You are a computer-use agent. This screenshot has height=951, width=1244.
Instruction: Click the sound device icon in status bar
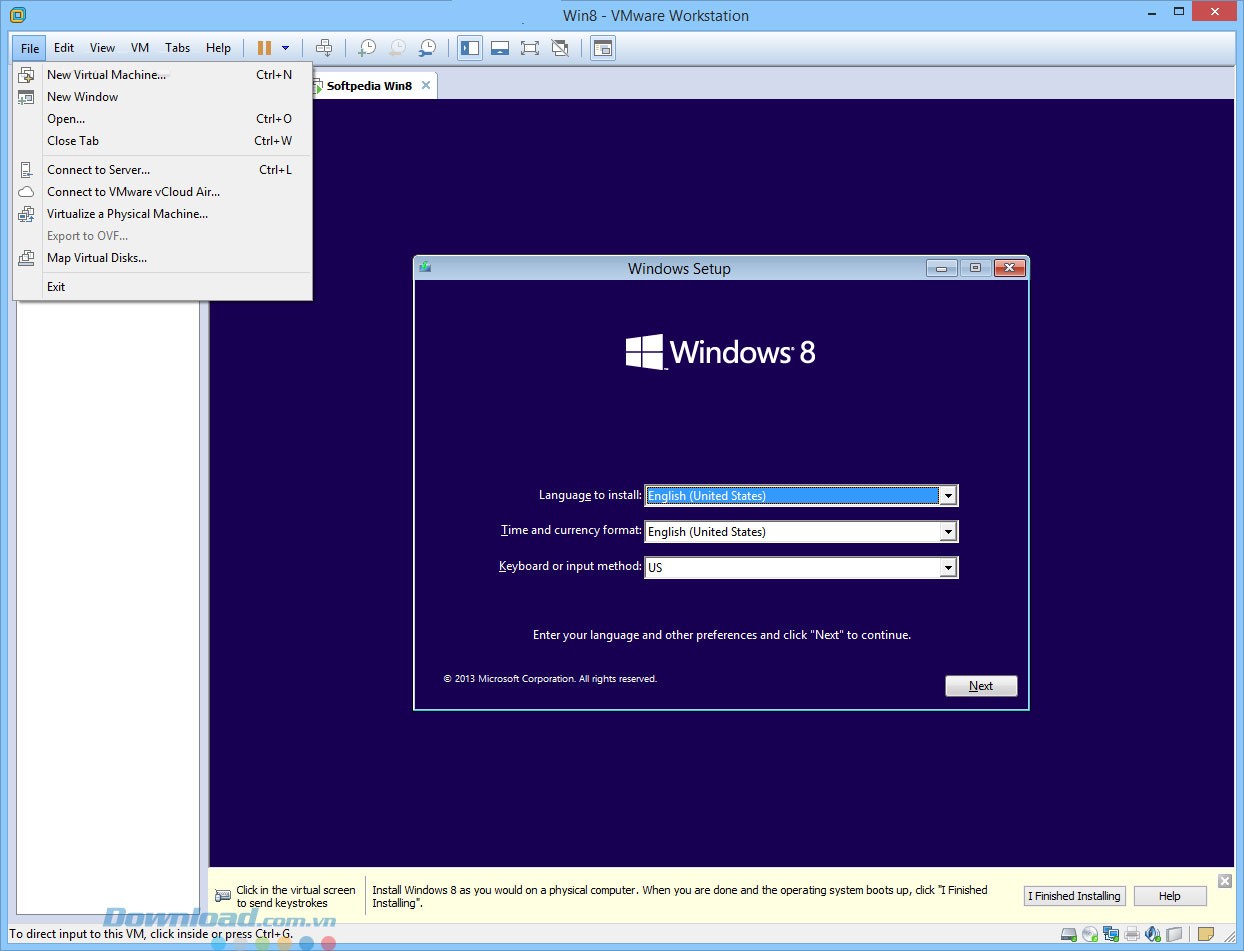[1152, 934]
